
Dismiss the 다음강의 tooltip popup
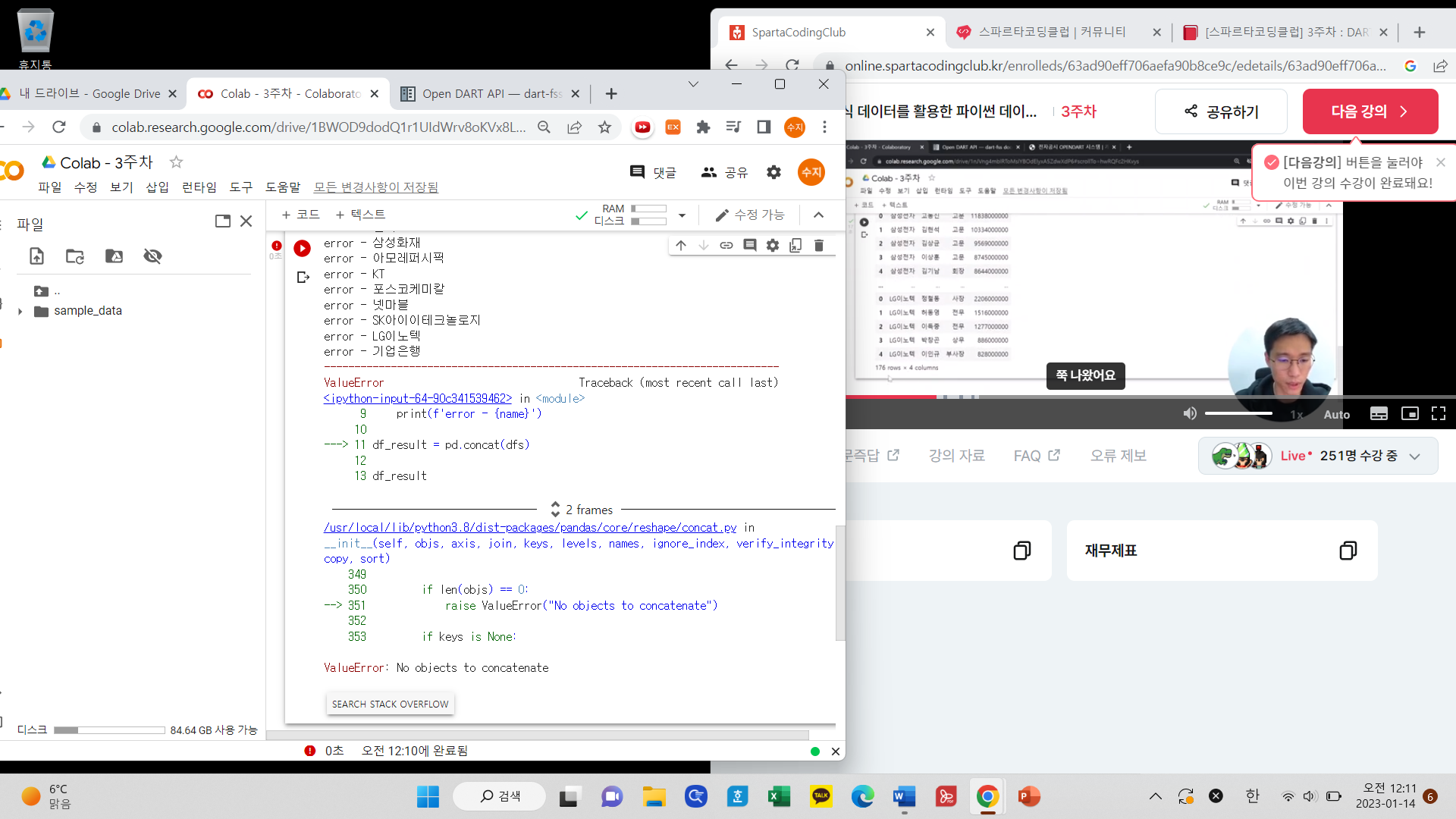[x=1441, y=162]
